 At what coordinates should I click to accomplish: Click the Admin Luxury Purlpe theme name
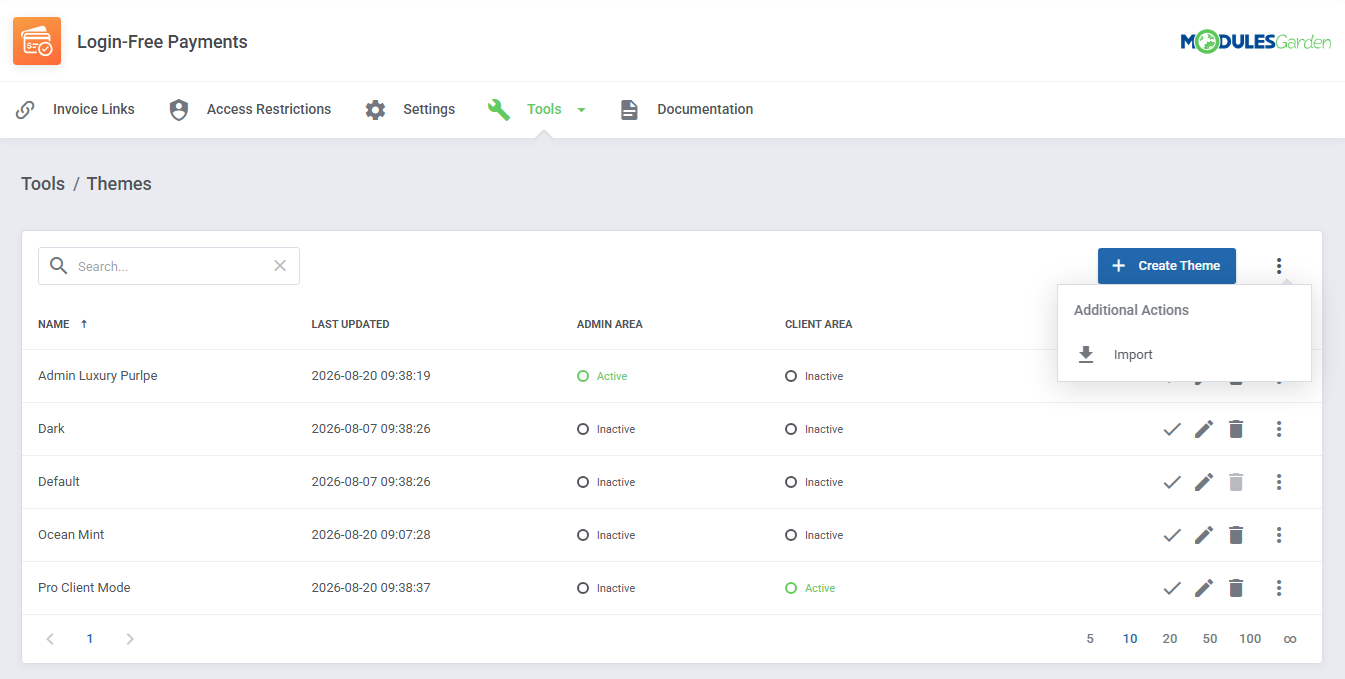coord(98,376)
